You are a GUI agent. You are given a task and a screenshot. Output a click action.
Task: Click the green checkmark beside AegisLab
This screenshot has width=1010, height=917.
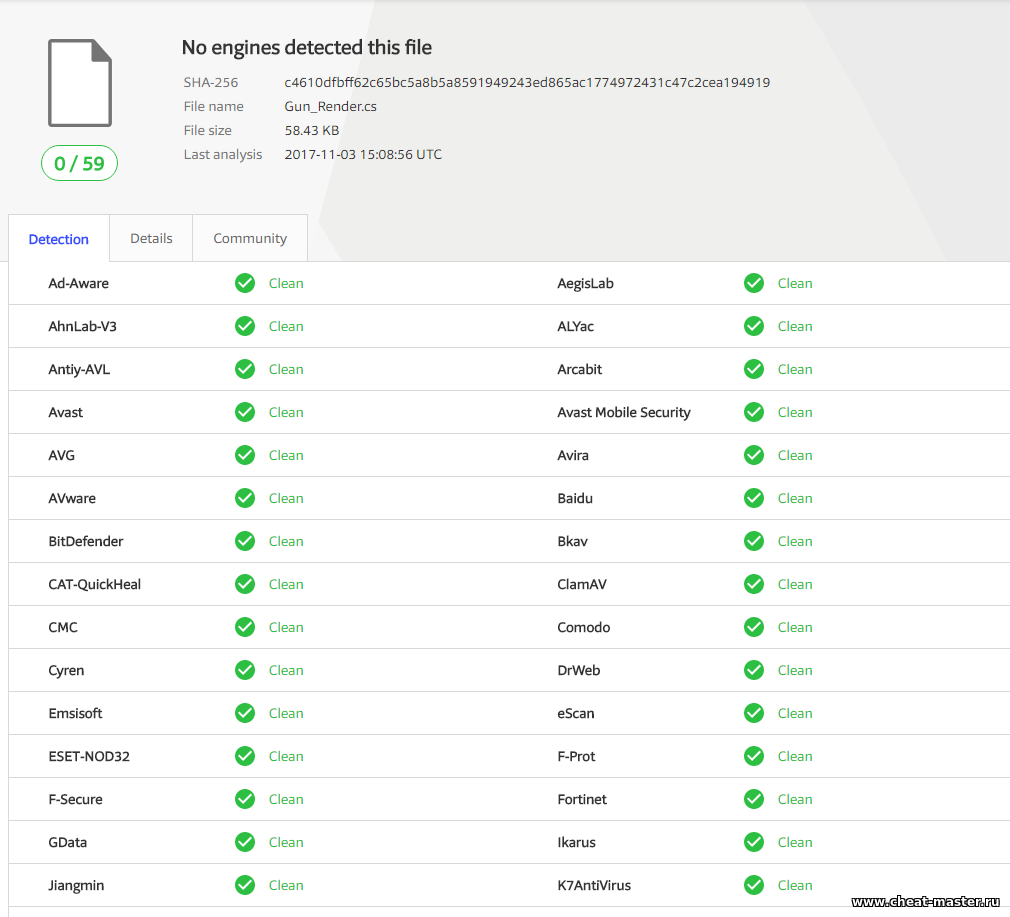(754, 283)
